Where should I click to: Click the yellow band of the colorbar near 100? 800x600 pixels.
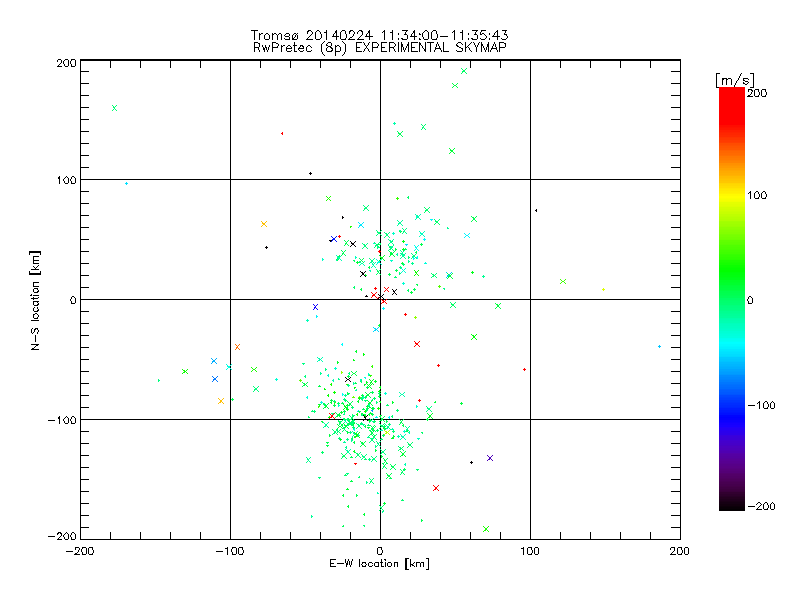coord(732,196)
